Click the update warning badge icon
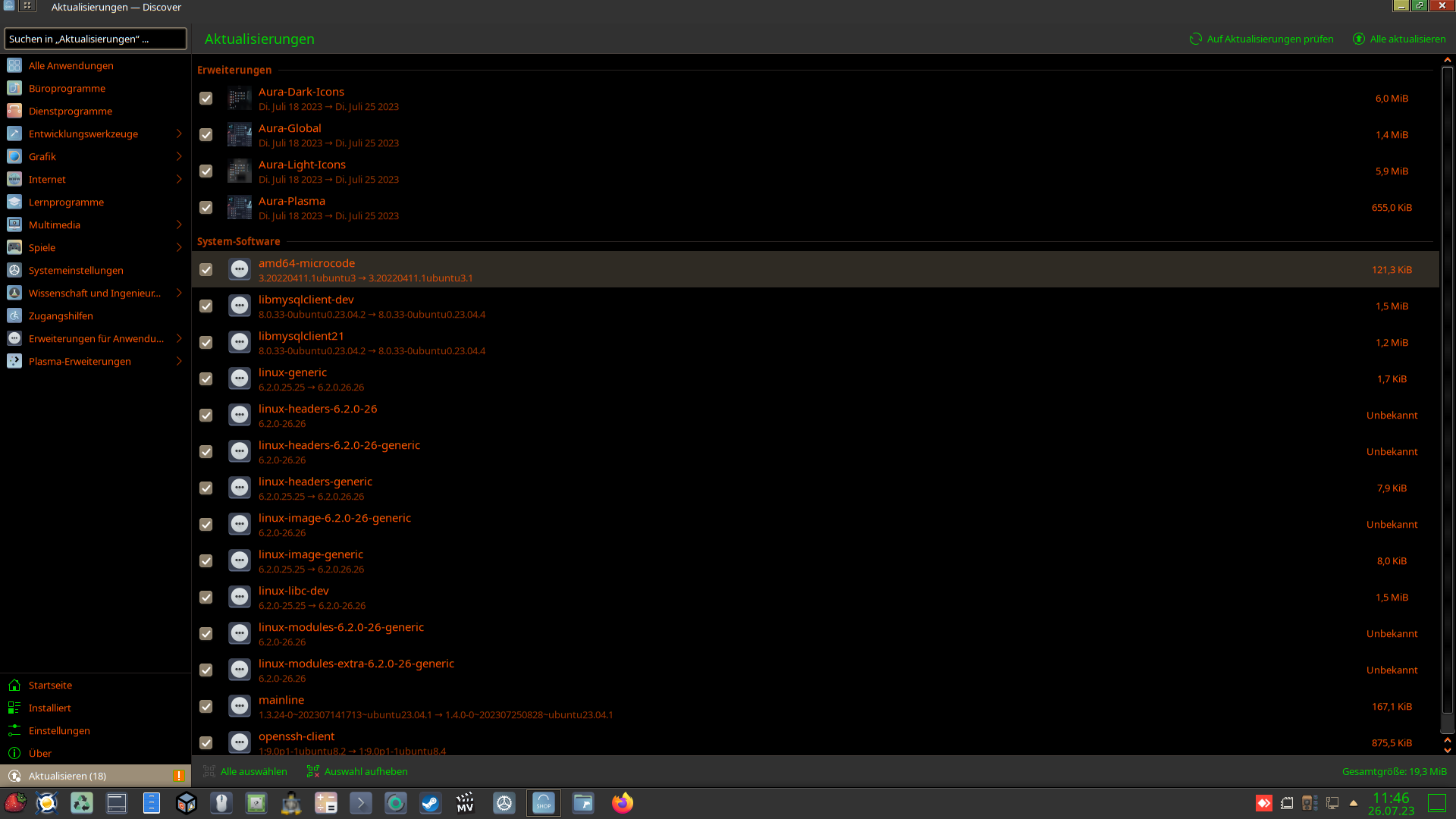 (179, 776)
